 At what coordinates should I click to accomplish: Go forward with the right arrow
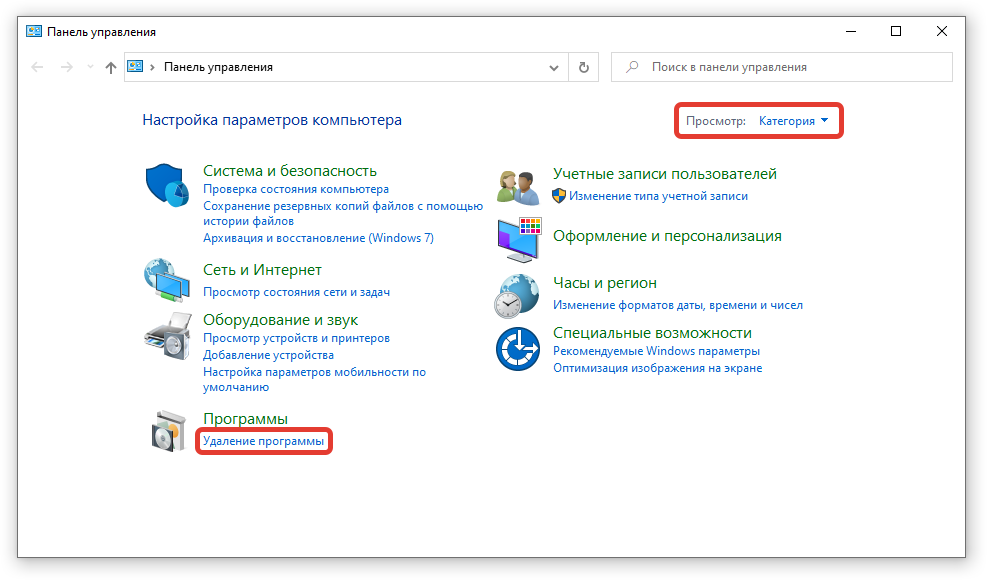pos(66,67)
